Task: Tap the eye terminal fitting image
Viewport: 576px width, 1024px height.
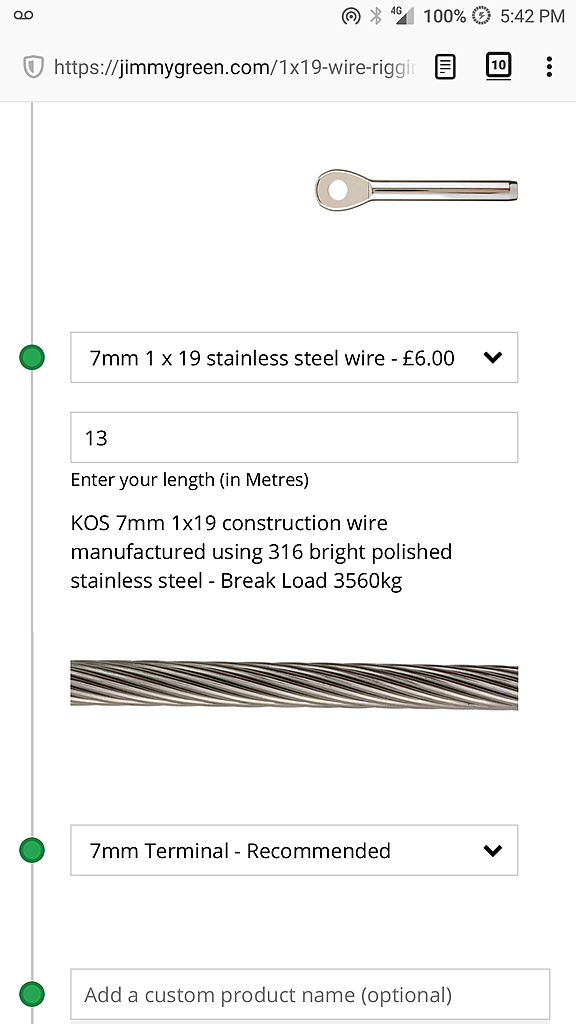Action: (x=416, y=190)
